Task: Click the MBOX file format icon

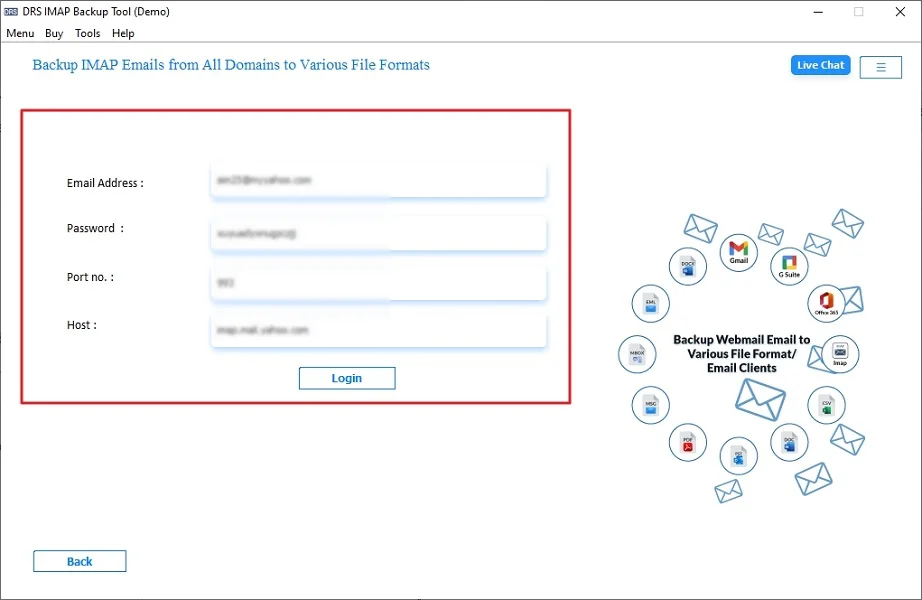Action: click(637, 354)
